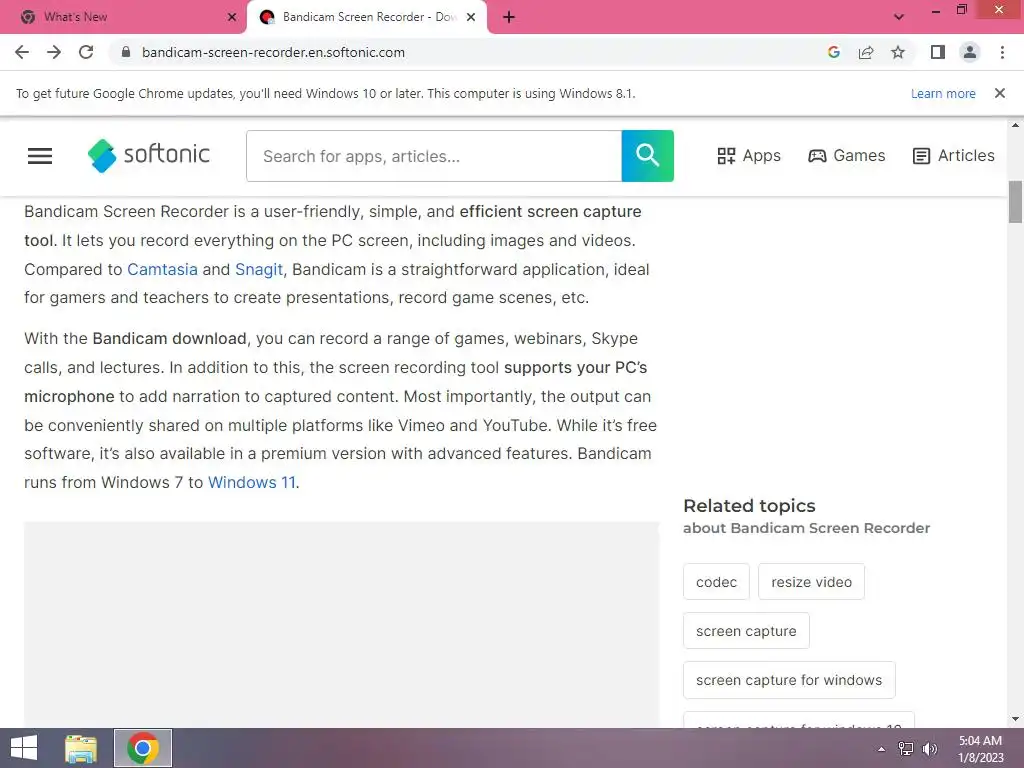This screenshot has height=768, width=1024.
Task: Close the What's New tab
Action: [232, 17]
